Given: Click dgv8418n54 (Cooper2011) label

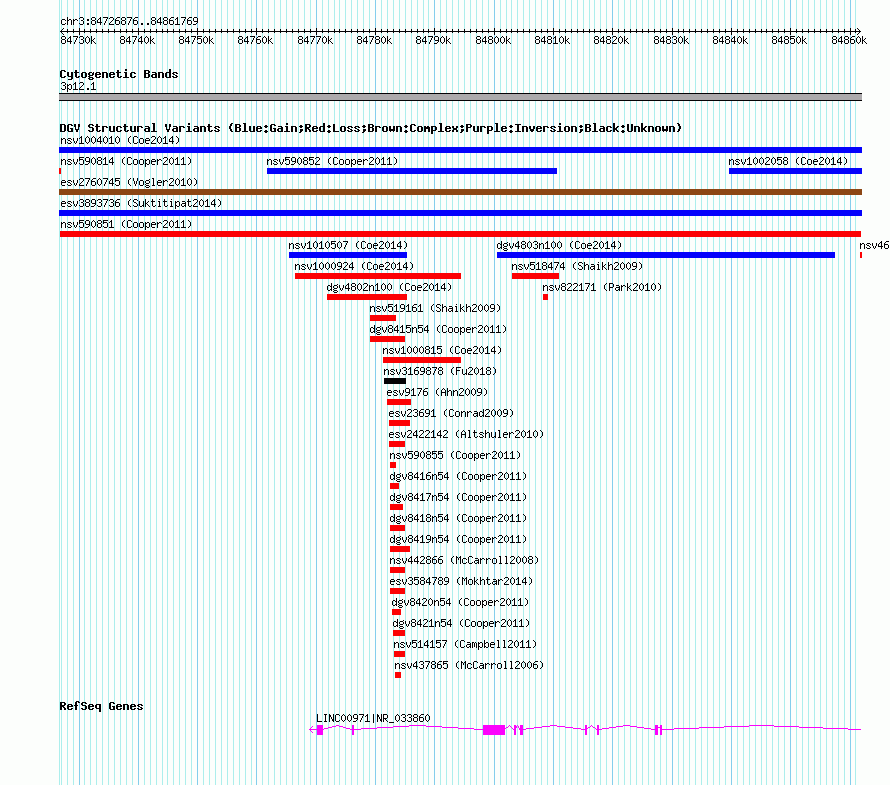Looking at the screenshot, I should point(459,518).
